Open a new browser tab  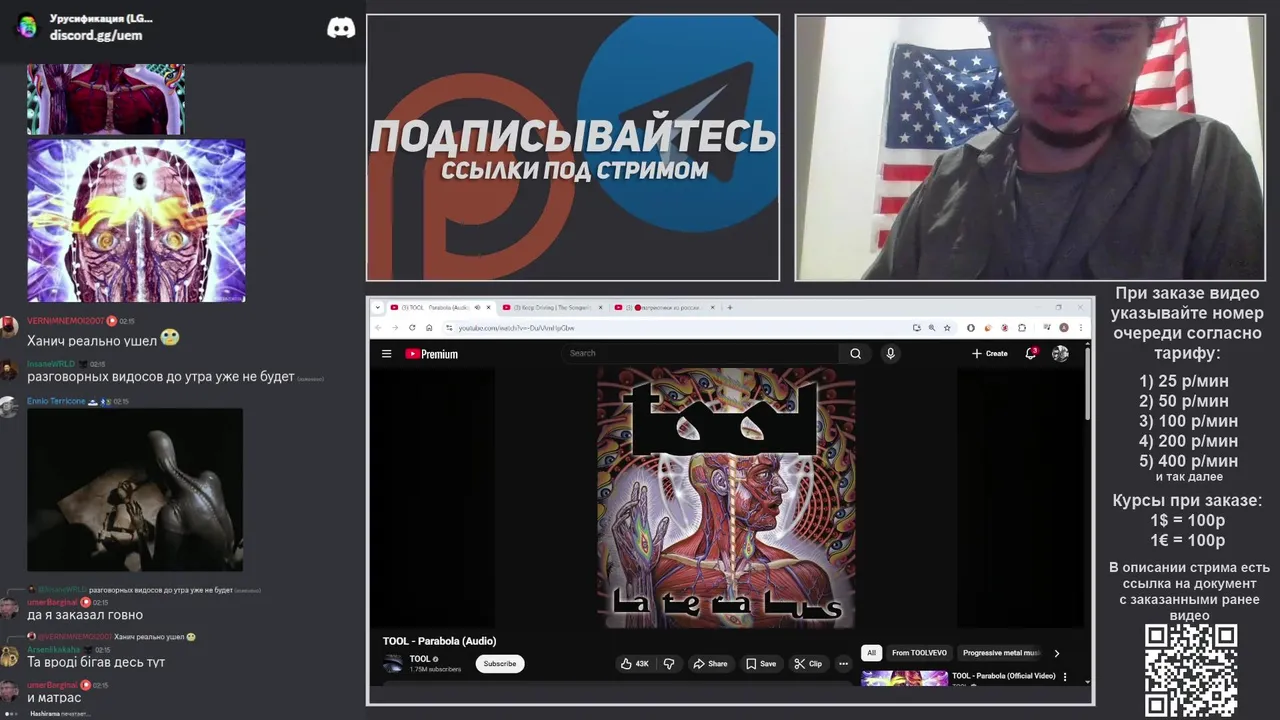tap(730, 307)
